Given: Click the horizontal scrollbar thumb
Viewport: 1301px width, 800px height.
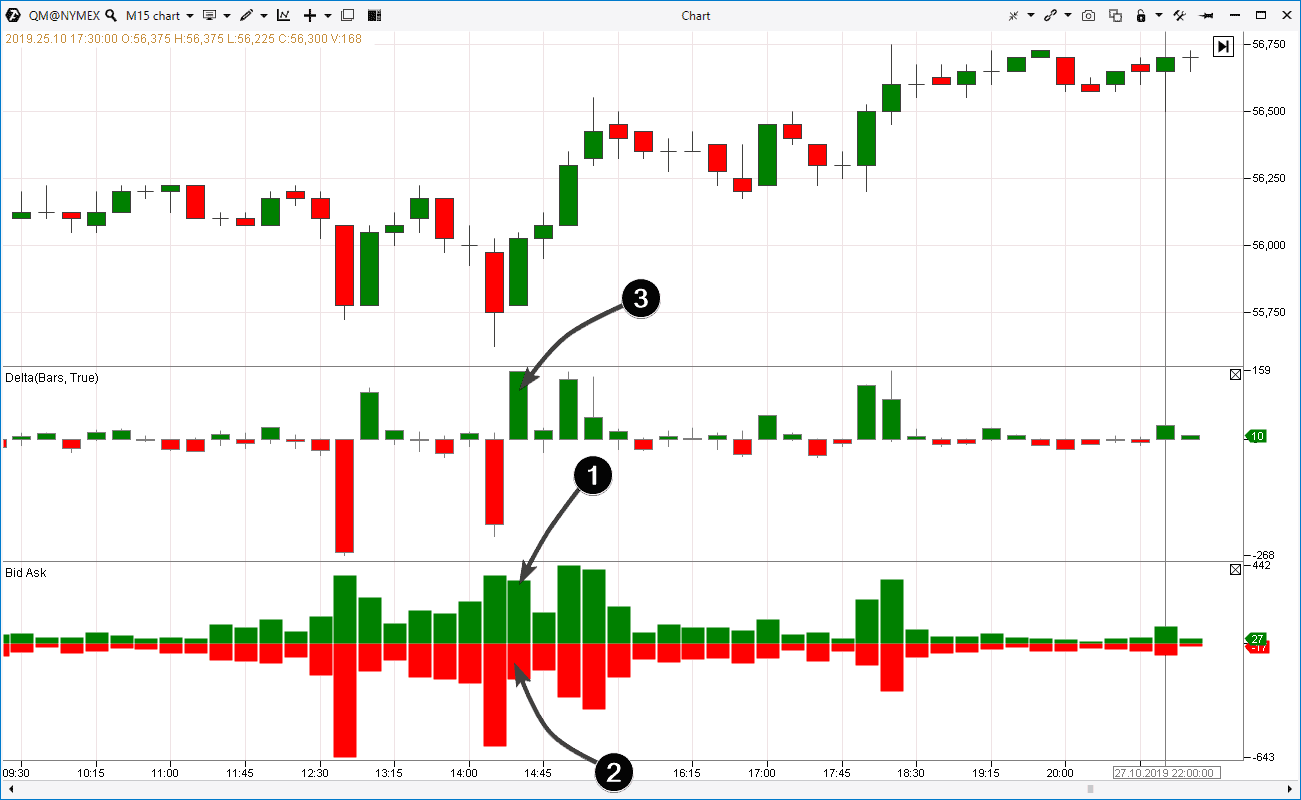Looking at the screenshot, I should tap(1090, 790).
